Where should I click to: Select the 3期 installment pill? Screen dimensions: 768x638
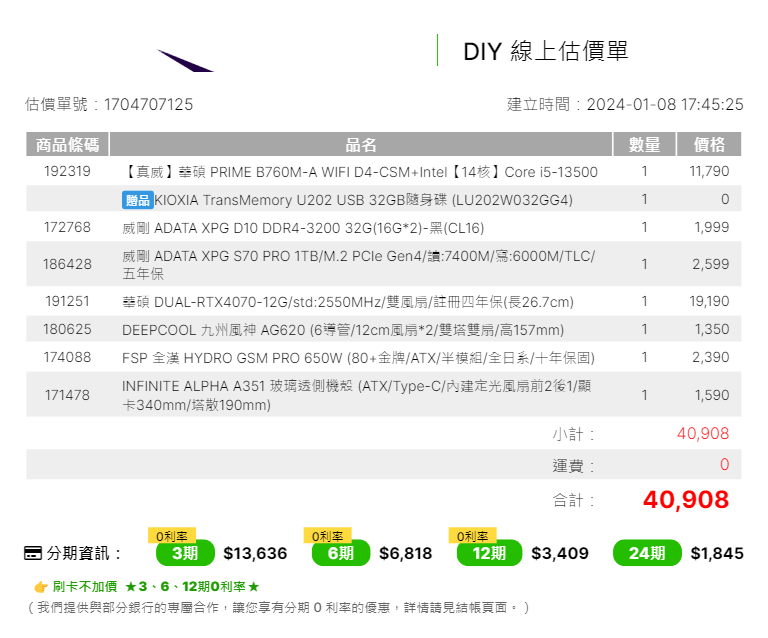[x=185, y=553]
